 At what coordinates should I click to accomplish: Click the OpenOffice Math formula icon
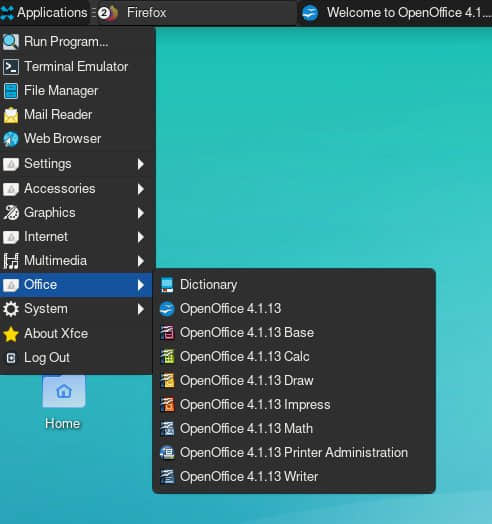pyautogui.click(x=167, y=429)
